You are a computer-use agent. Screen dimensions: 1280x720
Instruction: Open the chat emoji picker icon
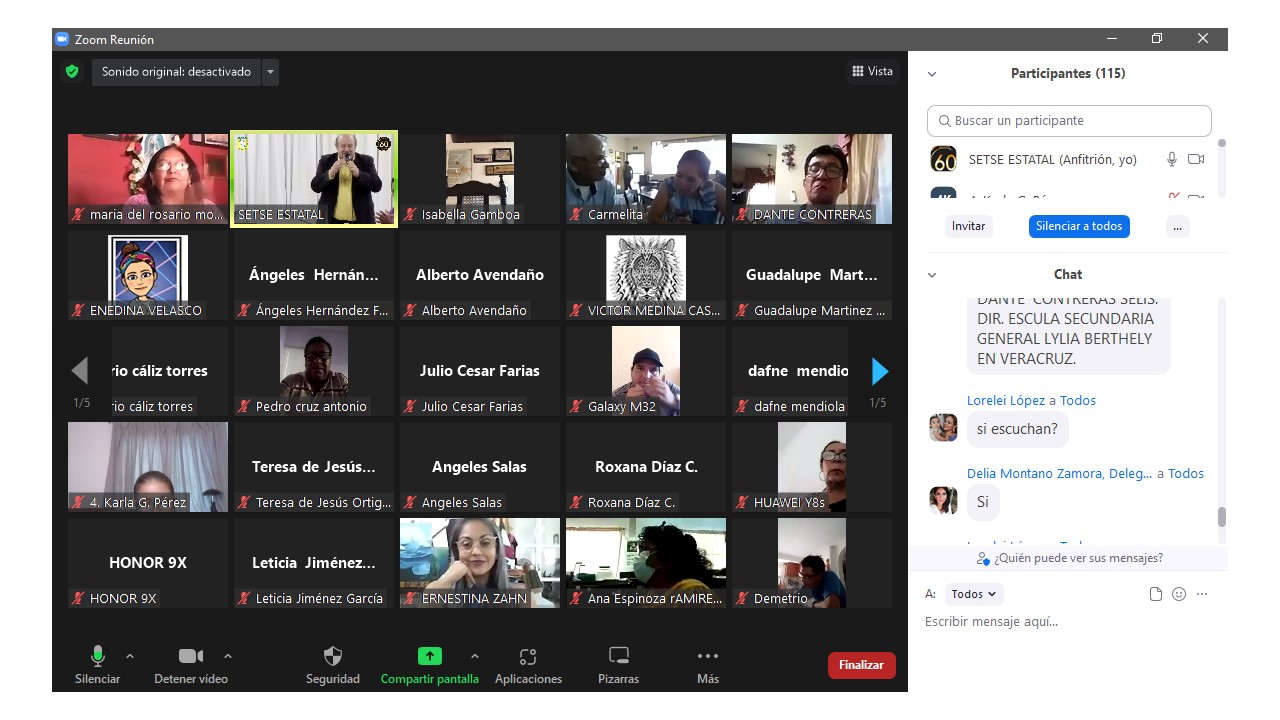pyautogui.click(x=1179, y=594)
